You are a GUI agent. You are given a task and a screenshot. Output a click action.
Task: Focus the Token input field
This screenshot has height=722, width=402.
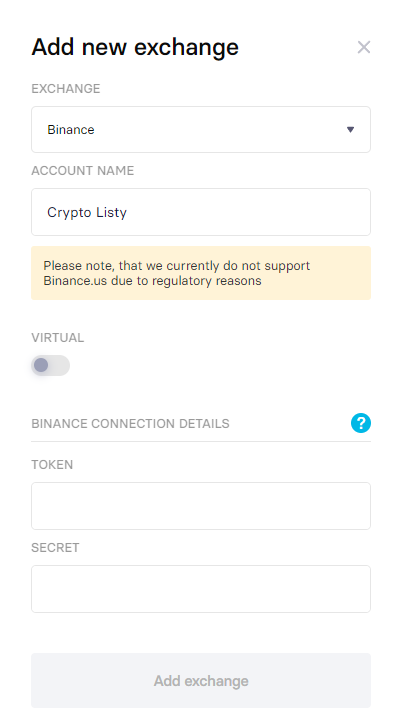point(201,506)
